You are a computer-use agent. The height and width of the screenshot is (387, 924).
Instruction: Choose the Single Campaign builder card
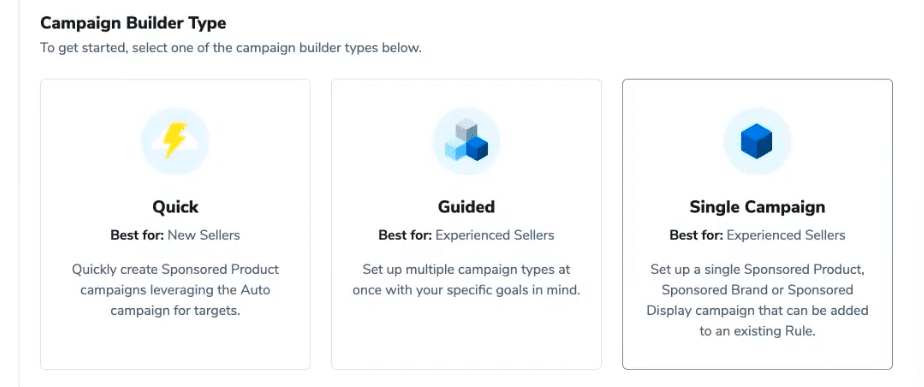757,224
